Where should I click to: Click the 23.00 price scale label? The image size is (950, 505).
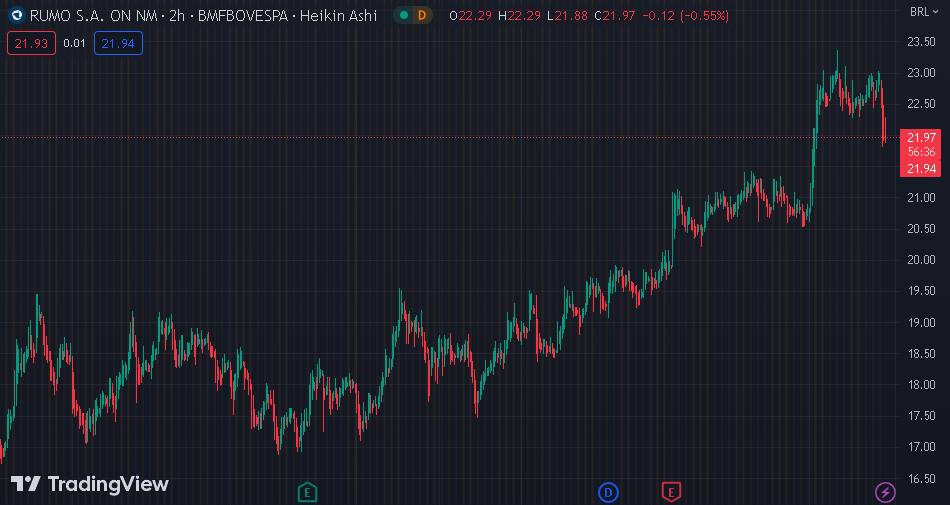click(x=921, y=73)
